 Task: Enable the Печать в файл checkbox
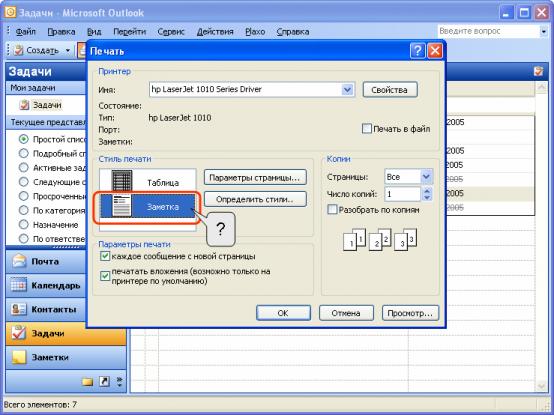(x=367, y=129)
